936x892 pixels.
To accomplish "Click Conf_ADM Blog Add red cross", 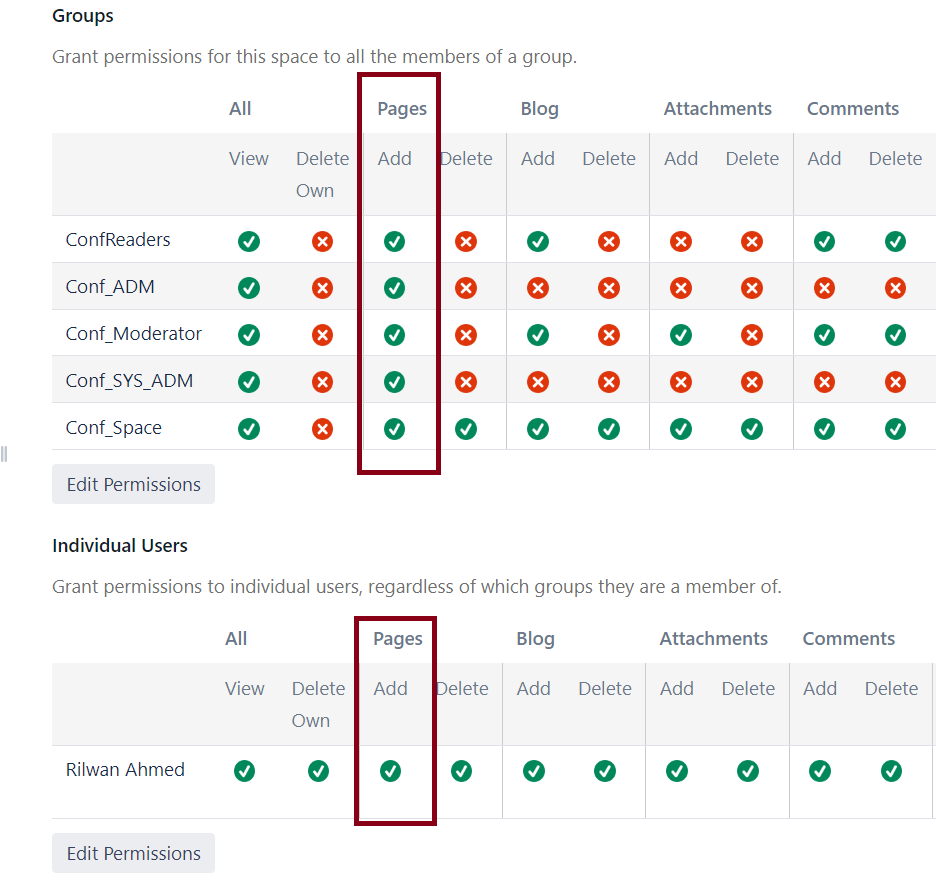I will tap(537, 288).
